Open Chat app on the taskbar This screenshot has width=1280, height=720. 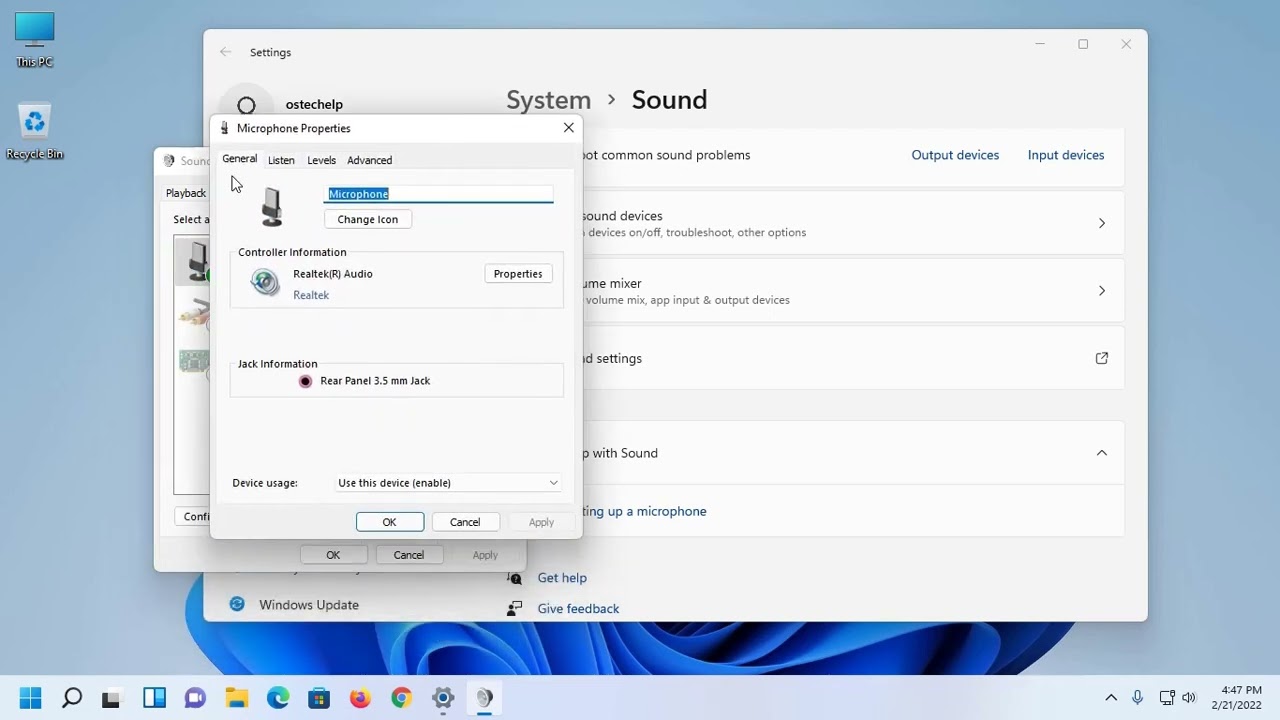195,698
